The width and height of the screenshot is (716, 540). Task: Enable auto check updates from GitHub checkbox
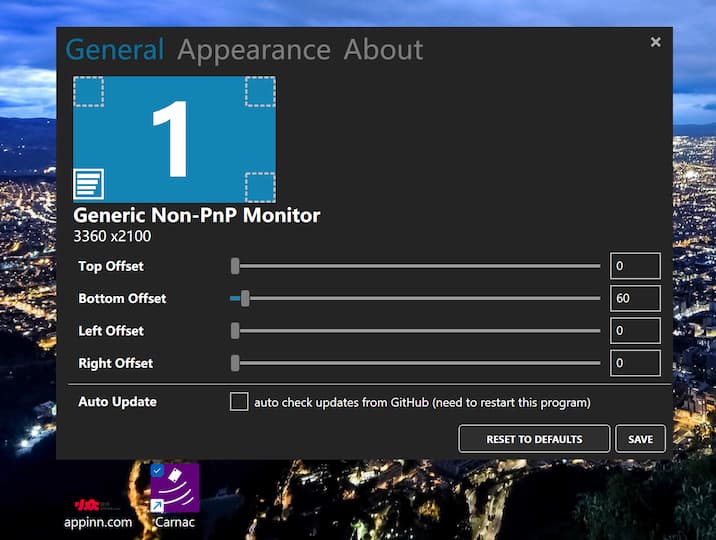click(x=239, y=402)
